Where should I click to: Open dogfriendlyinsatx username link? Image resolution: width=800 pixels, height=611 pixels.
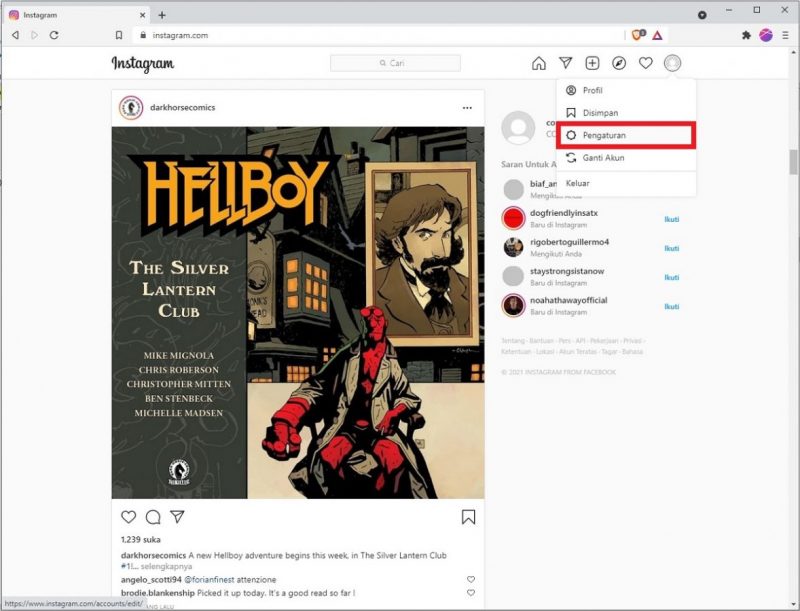point(564,213)
